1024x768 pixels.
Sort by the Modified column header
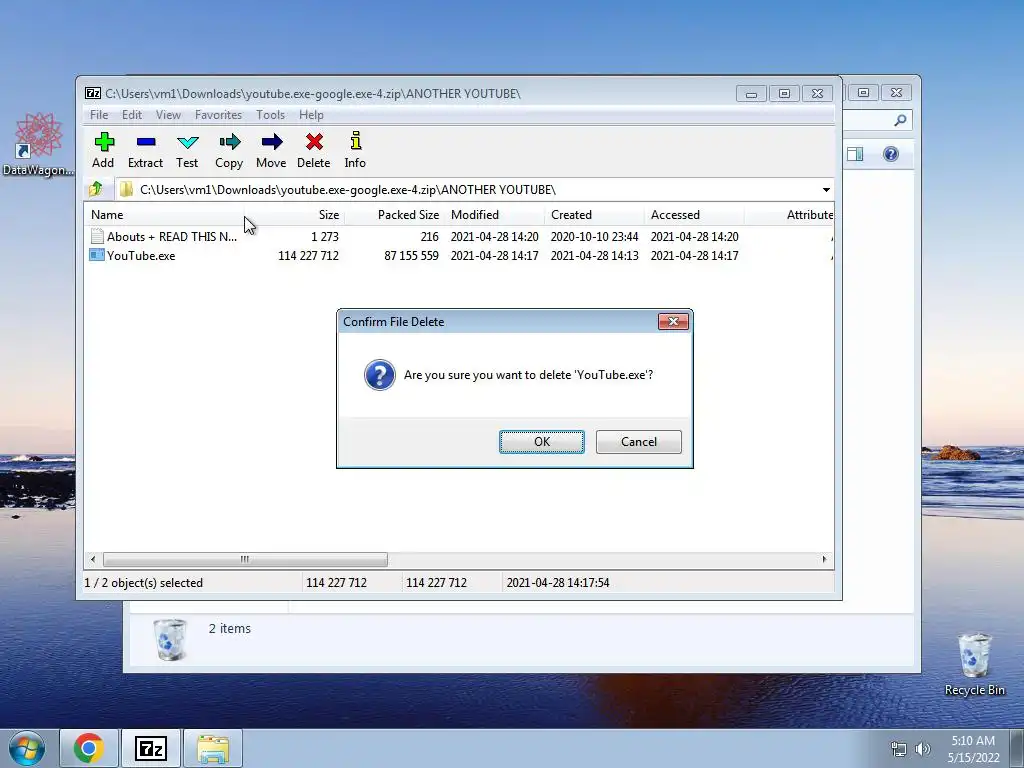[494, 215]
